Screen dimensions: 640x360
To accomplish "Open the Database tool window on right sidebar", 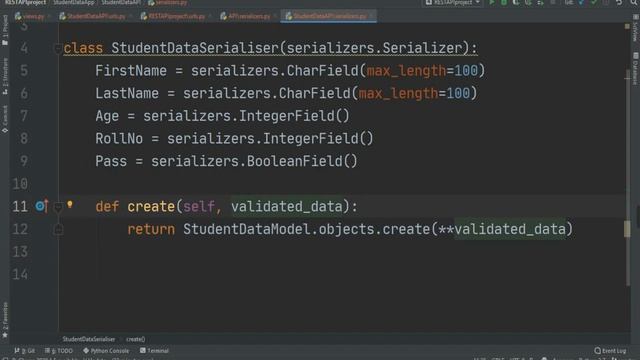I will point(636,69).
